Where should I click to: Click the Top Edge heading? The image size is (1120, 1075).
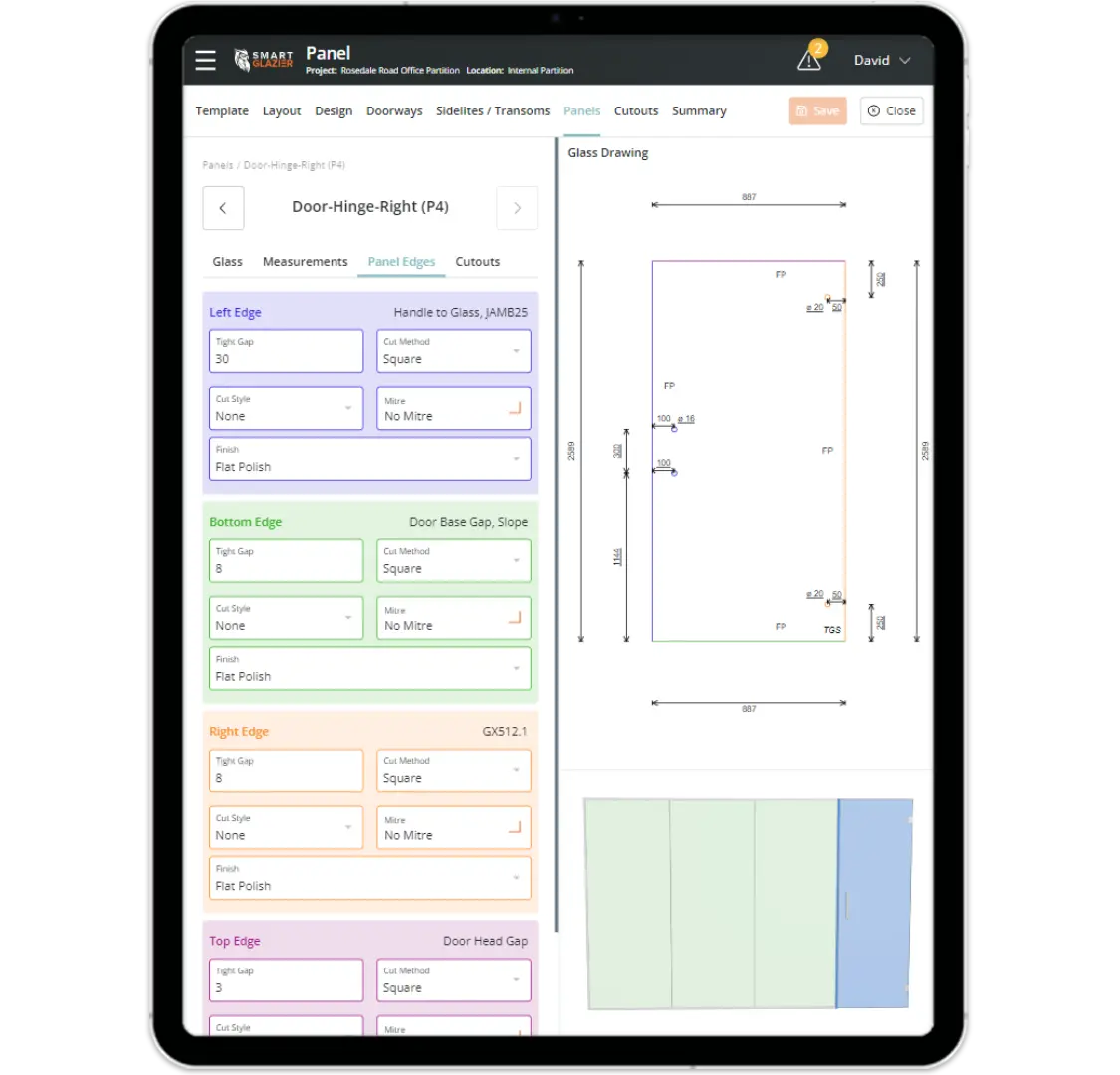pos(234,941)
